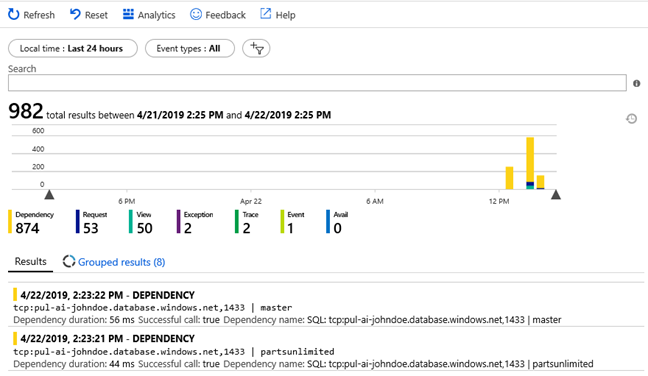Click into the Search input field

tap(317, 83)
